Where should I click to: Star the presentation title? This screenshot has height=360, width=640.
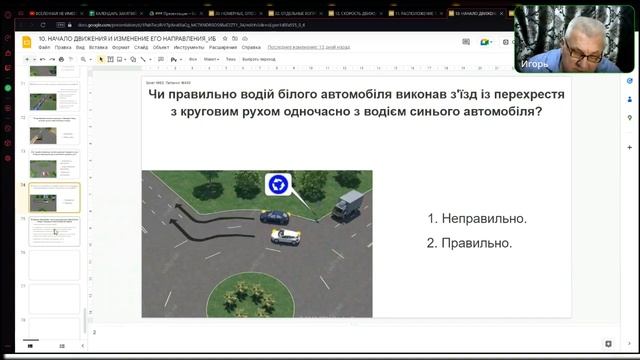coord(225,38)
